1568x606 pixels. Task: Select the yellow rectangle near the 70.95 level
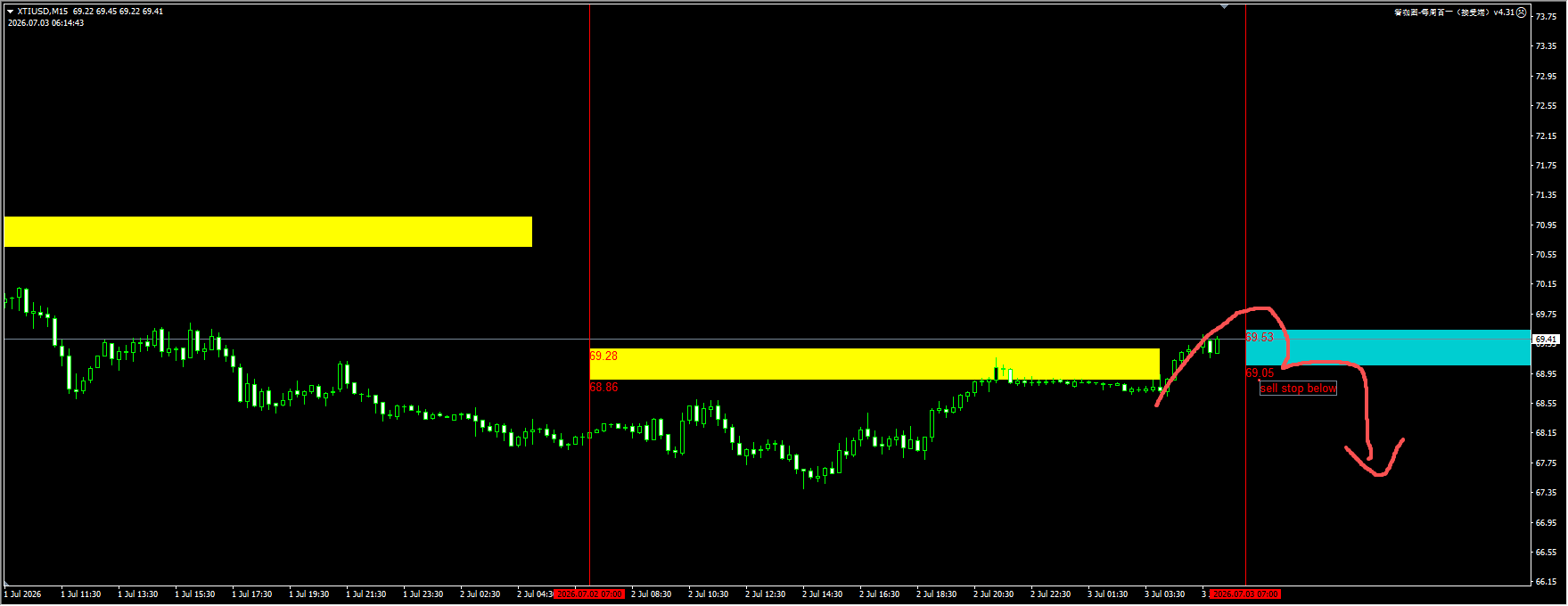(268, 232)
